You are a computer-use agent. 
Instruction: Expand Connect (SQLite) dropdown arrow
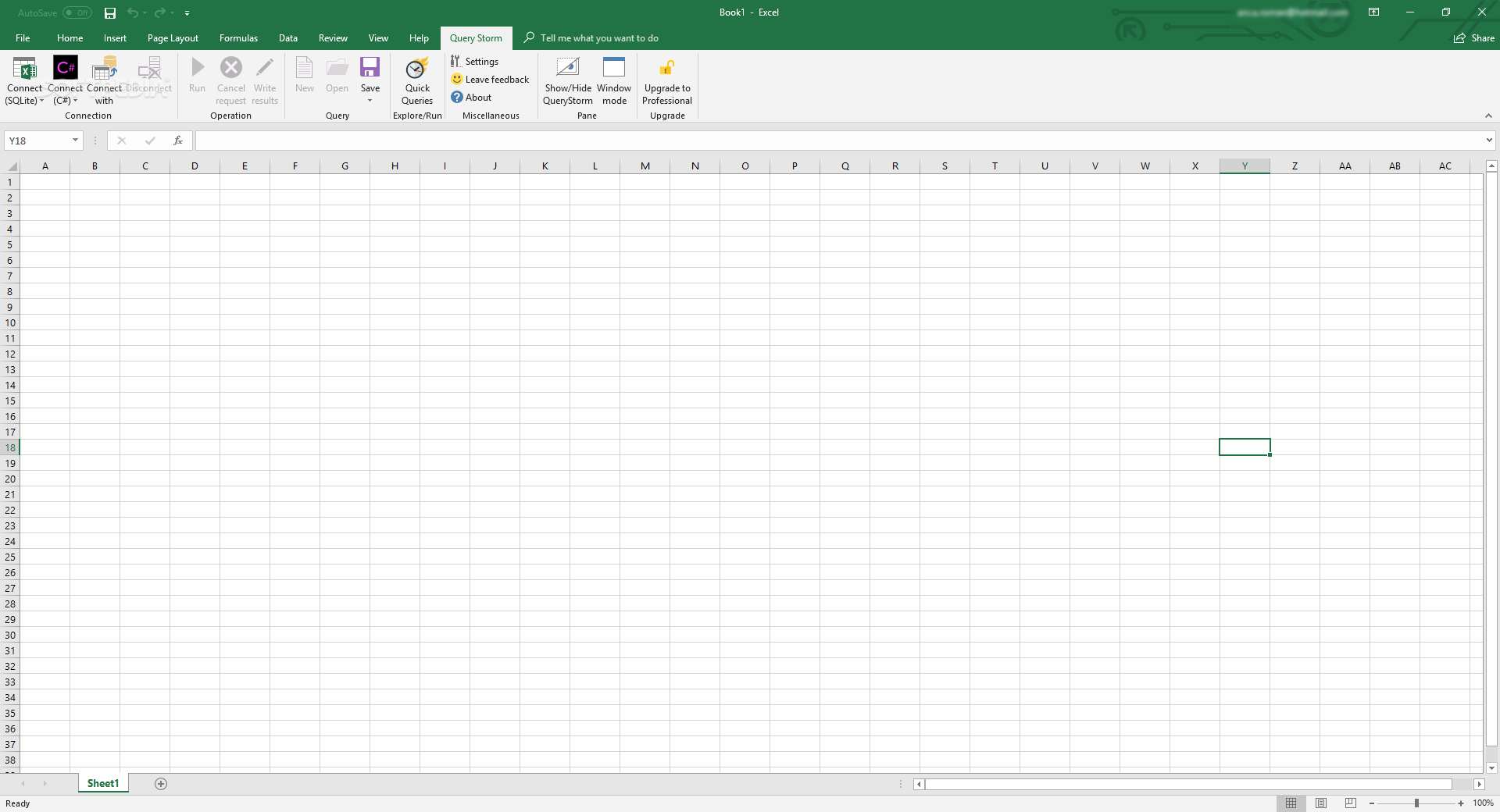click(x=41, y=101)
